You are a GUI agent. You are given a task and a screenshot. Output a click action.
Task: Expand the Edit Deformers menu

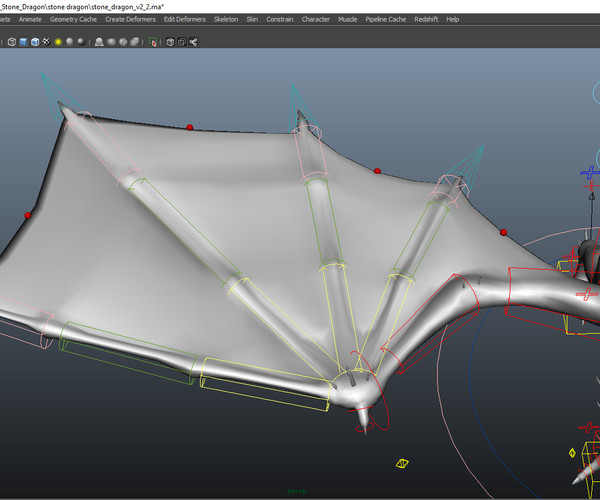[x=184, y=19]
